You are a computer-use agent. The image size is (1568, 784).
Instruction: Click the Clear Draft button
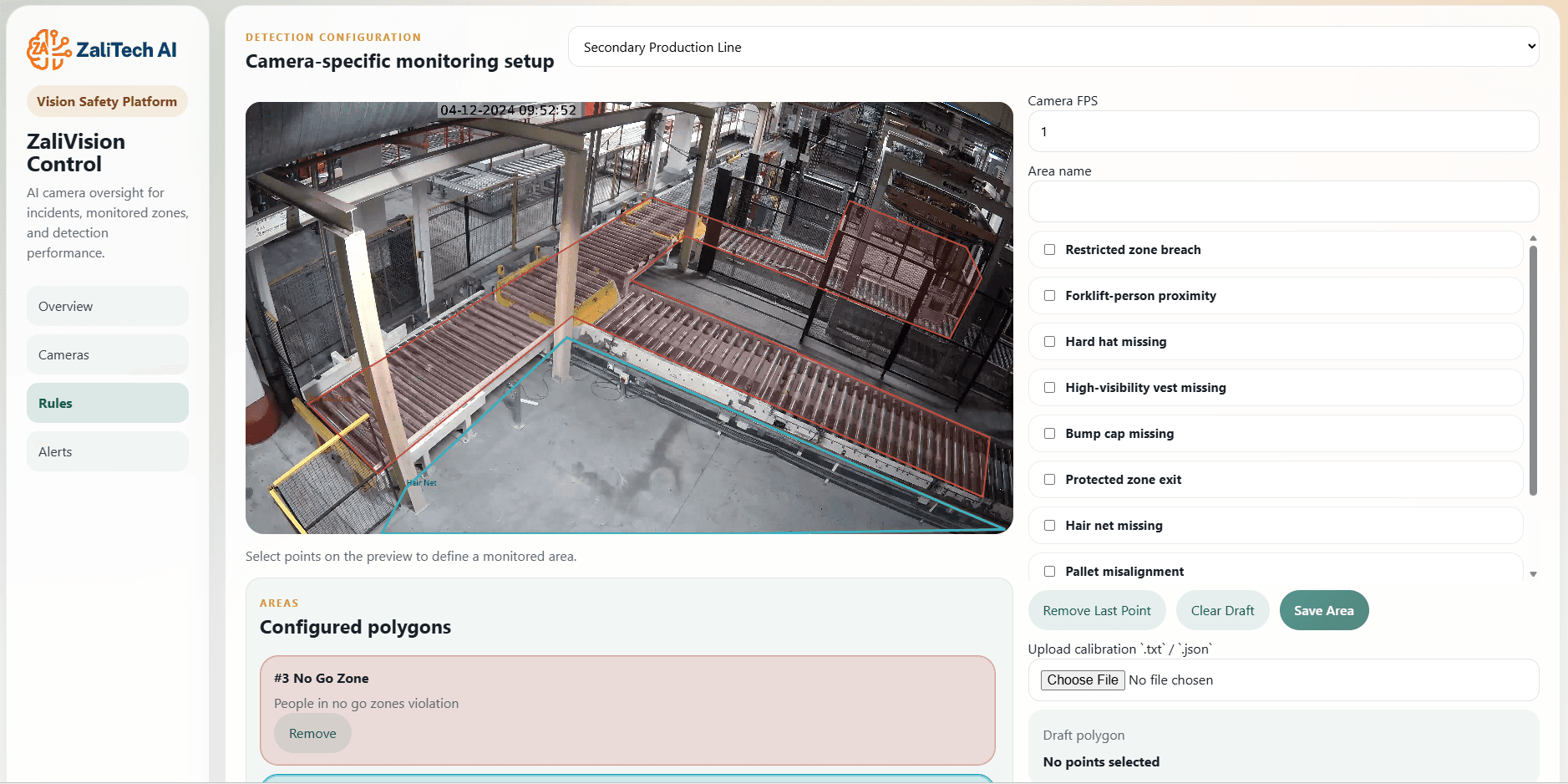click(1222, 610)
